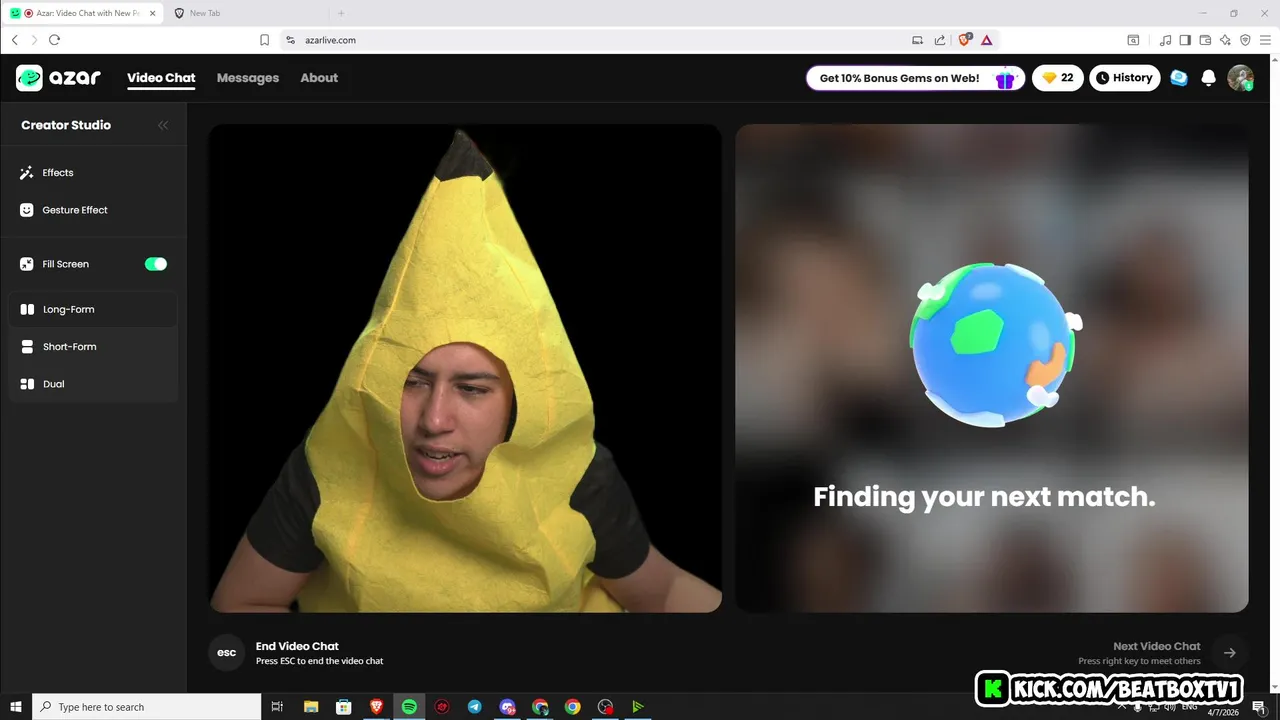Click the globe animation in match panel

tap(995, 344)
